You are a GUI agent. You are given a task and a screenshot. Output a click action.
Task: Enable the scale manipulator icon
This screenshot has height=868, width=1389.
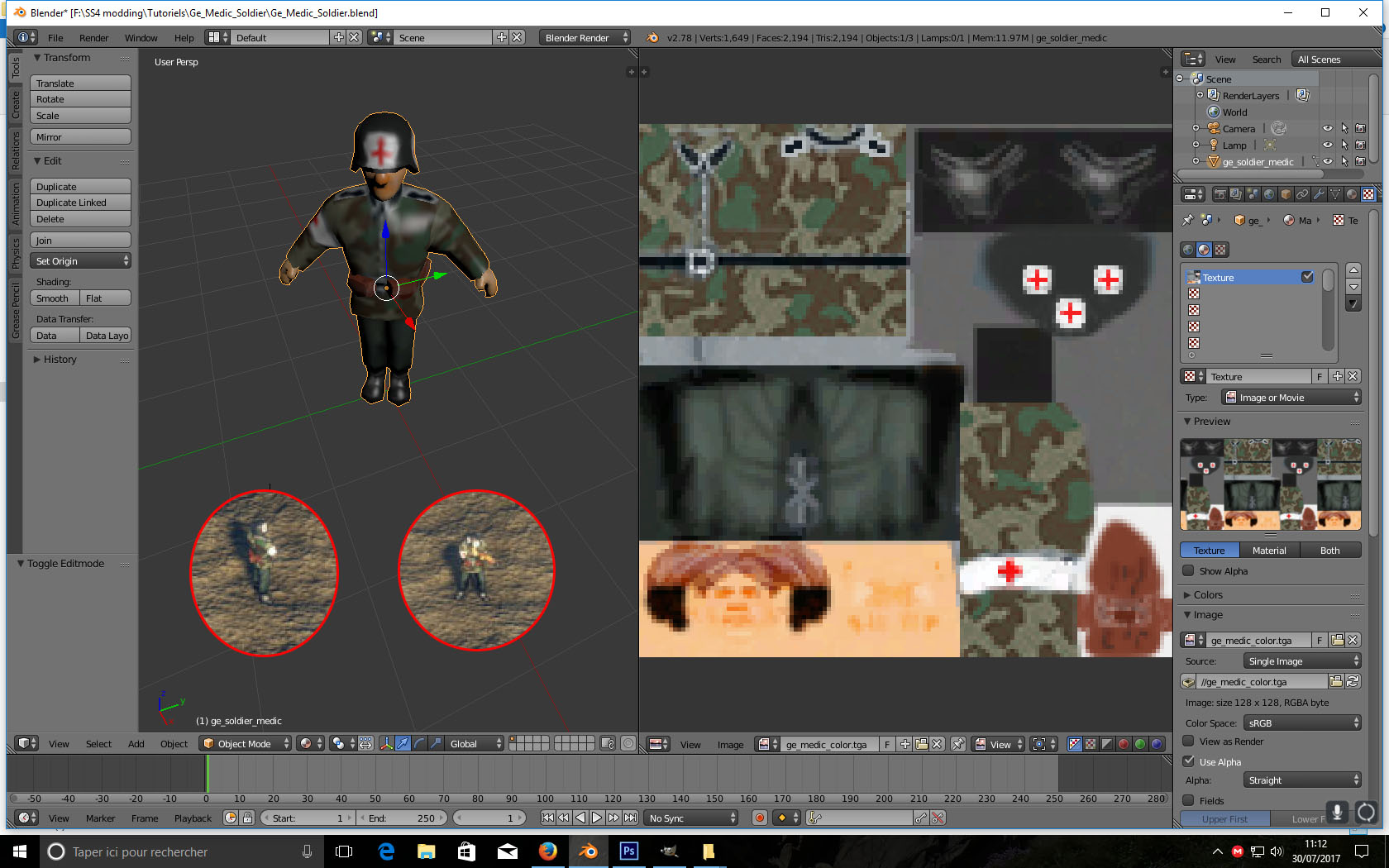tap(436, 743)
